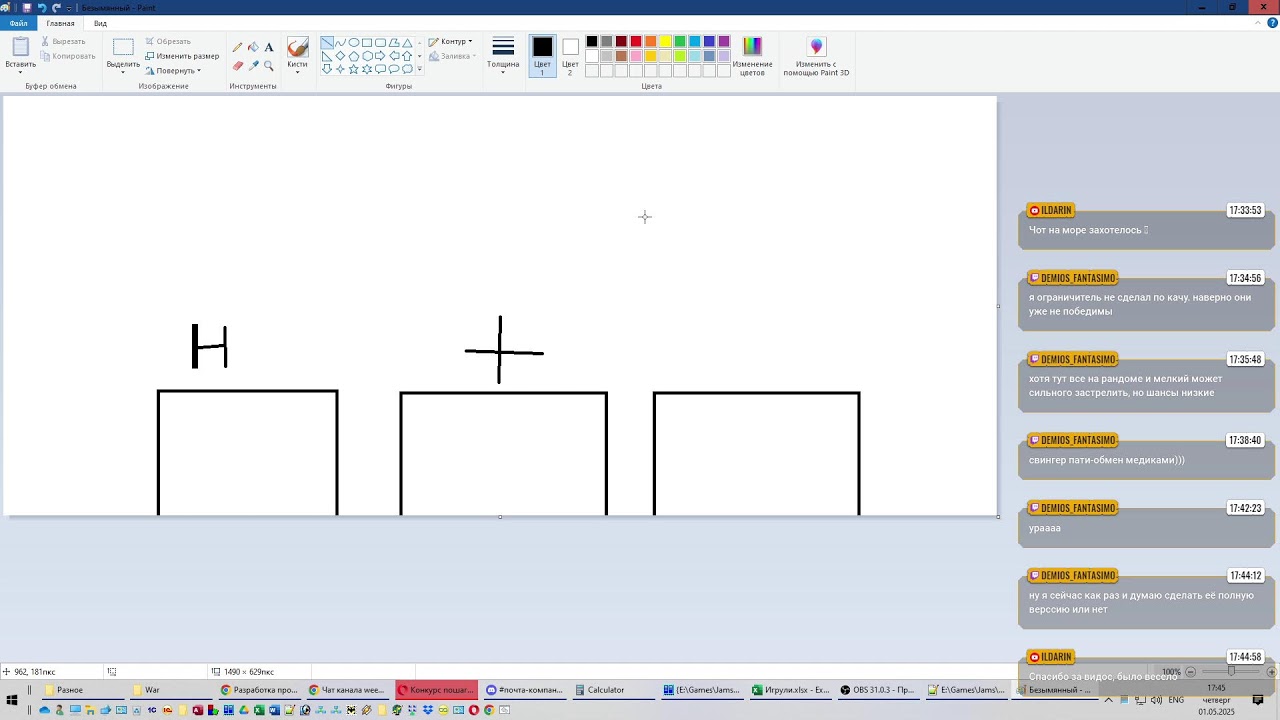Expand the shapes gallery list
This screenshot has height=720, width=1280.
[x=419, y=69]
